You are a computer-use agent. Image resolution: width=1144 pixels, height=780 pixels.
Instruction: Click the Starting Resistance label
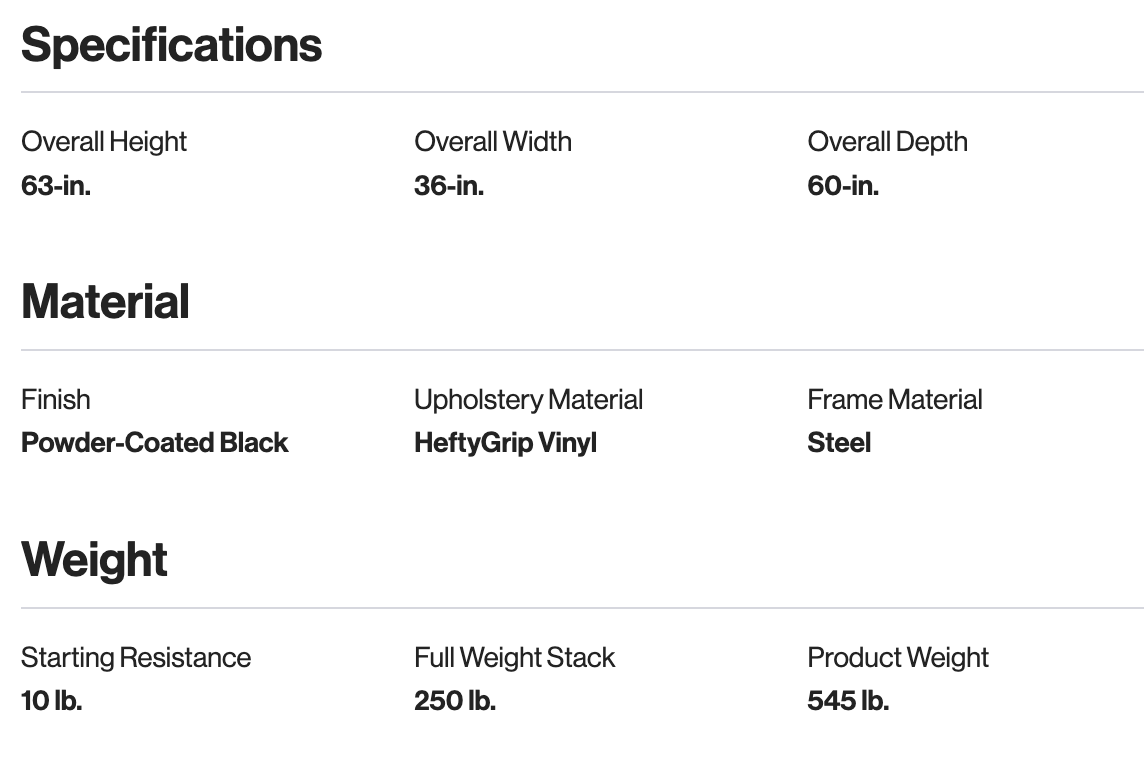tap(136, 658)
